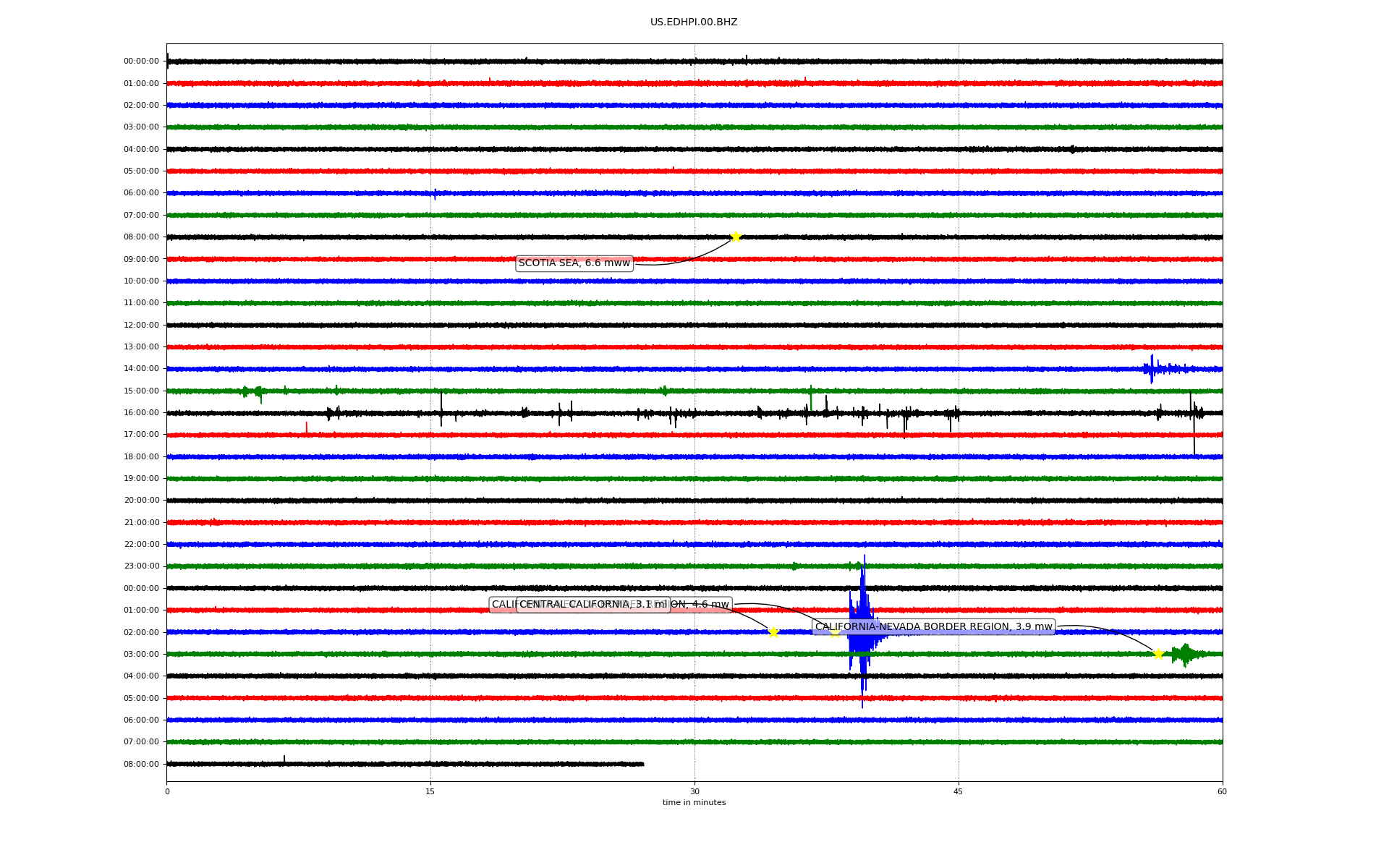Click the 19:00:00 row time label
The width and height of the screenshot is (1389, 868).
[x=141, y=478]
